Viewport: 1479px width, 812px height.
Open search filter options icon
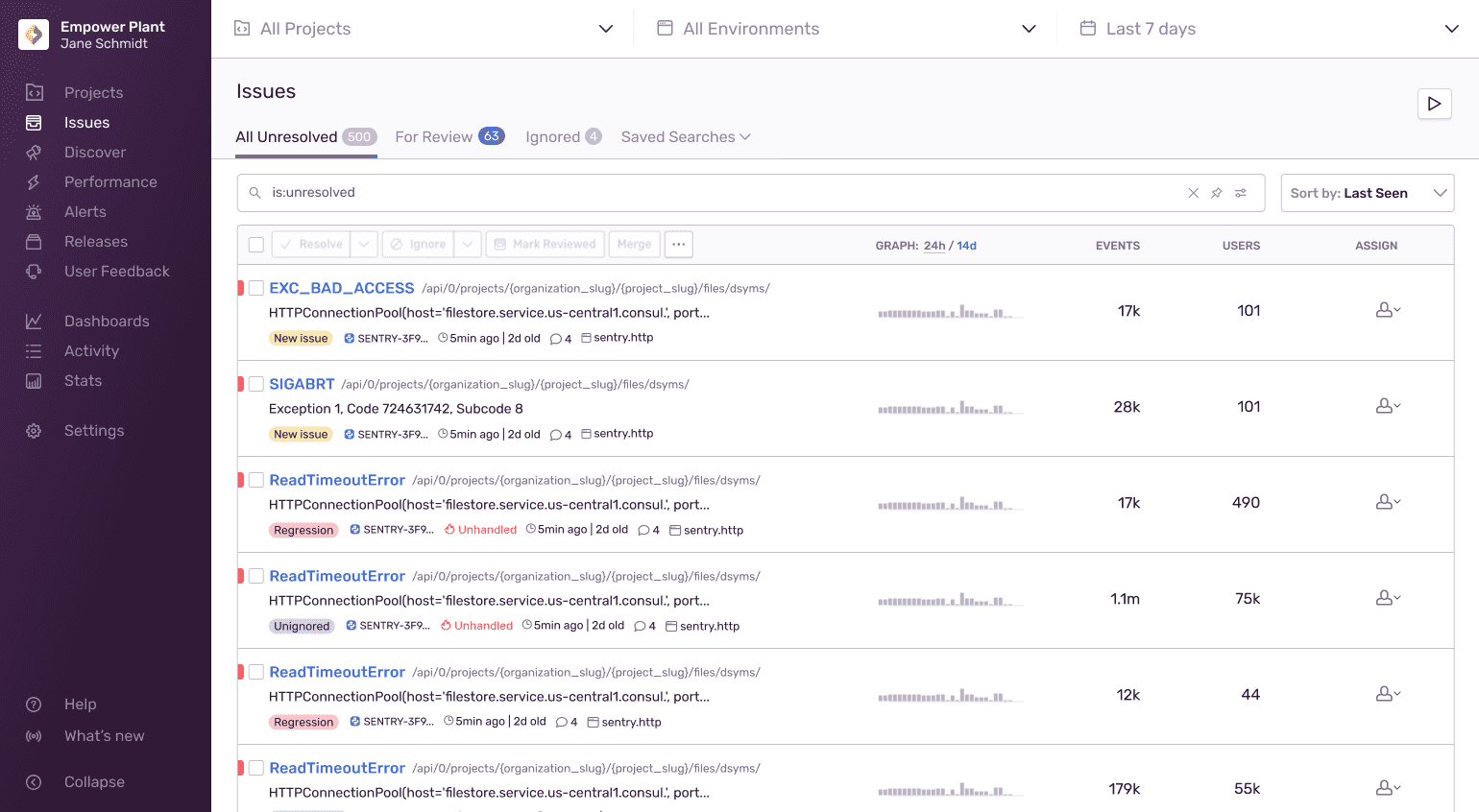(x=1241, y=193)
